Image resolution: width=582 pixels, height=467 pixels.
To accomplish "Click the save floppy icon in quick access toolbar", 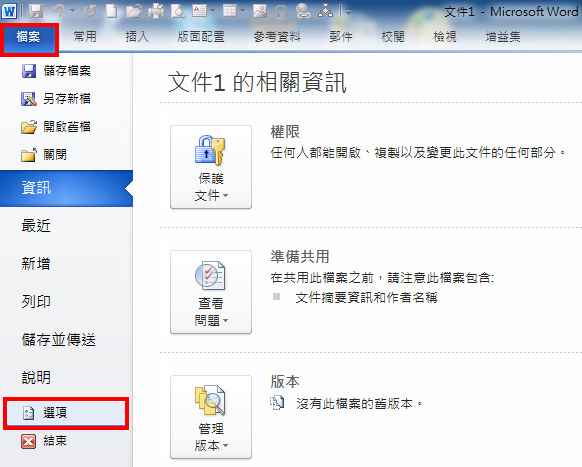I will point(36,11).
